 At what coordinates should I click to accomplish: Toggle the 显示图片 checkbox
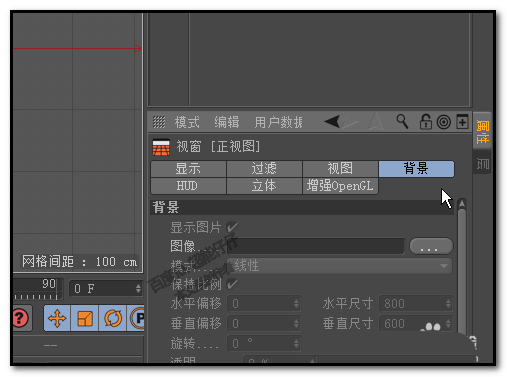232,227
